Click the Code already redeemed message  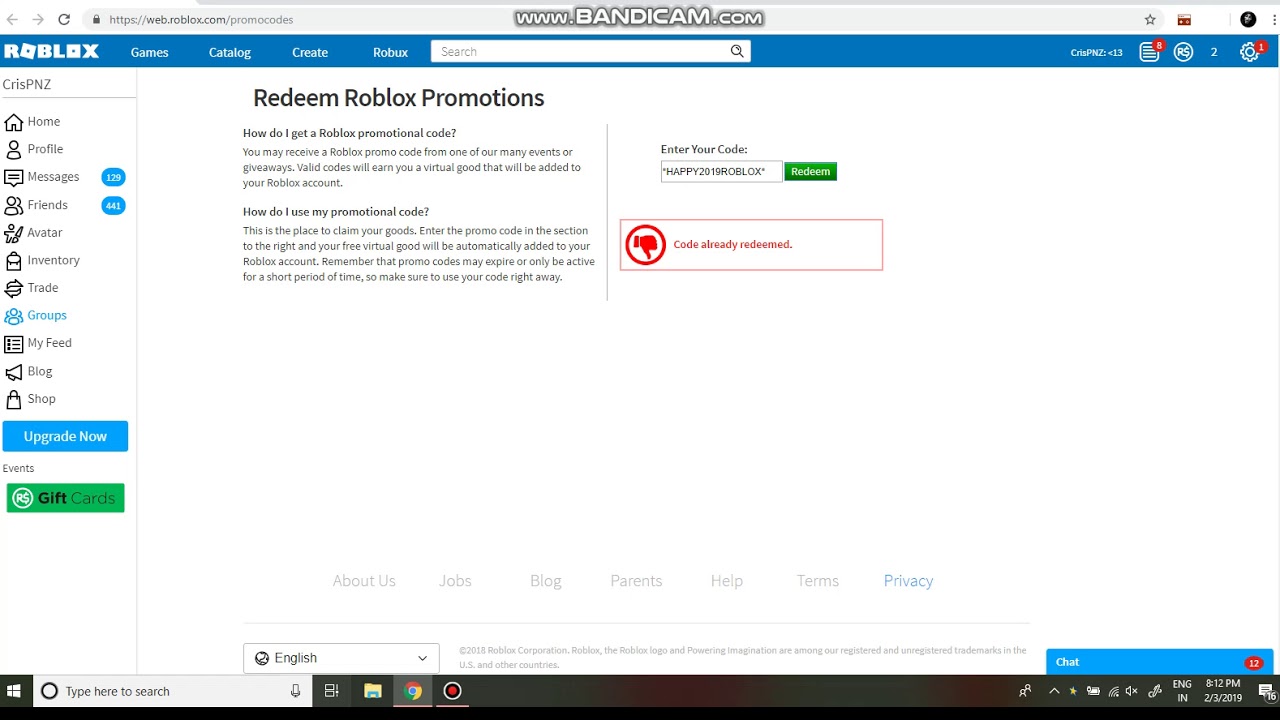[733, 244]
